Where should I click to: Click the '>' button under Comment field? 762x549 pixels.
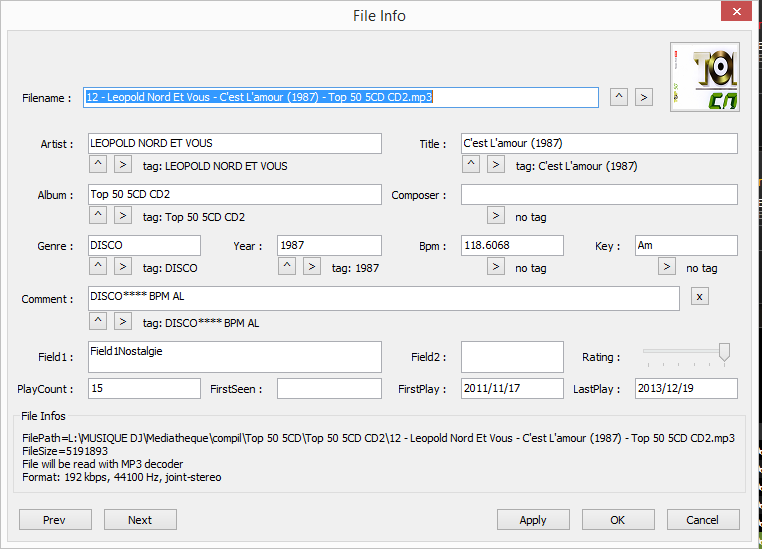coord(122,322)
